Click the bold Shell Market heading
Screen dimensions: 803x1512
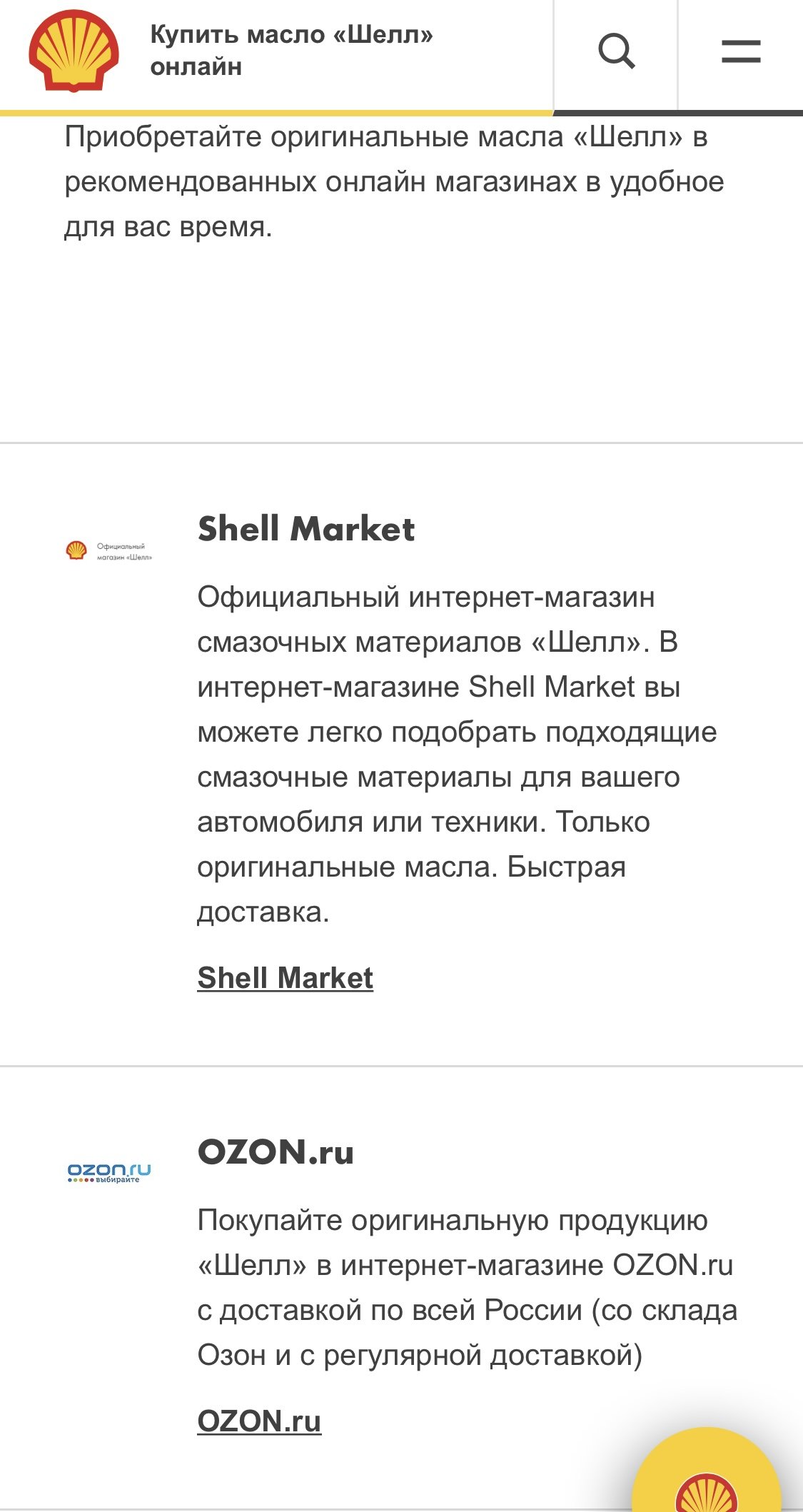305,529
